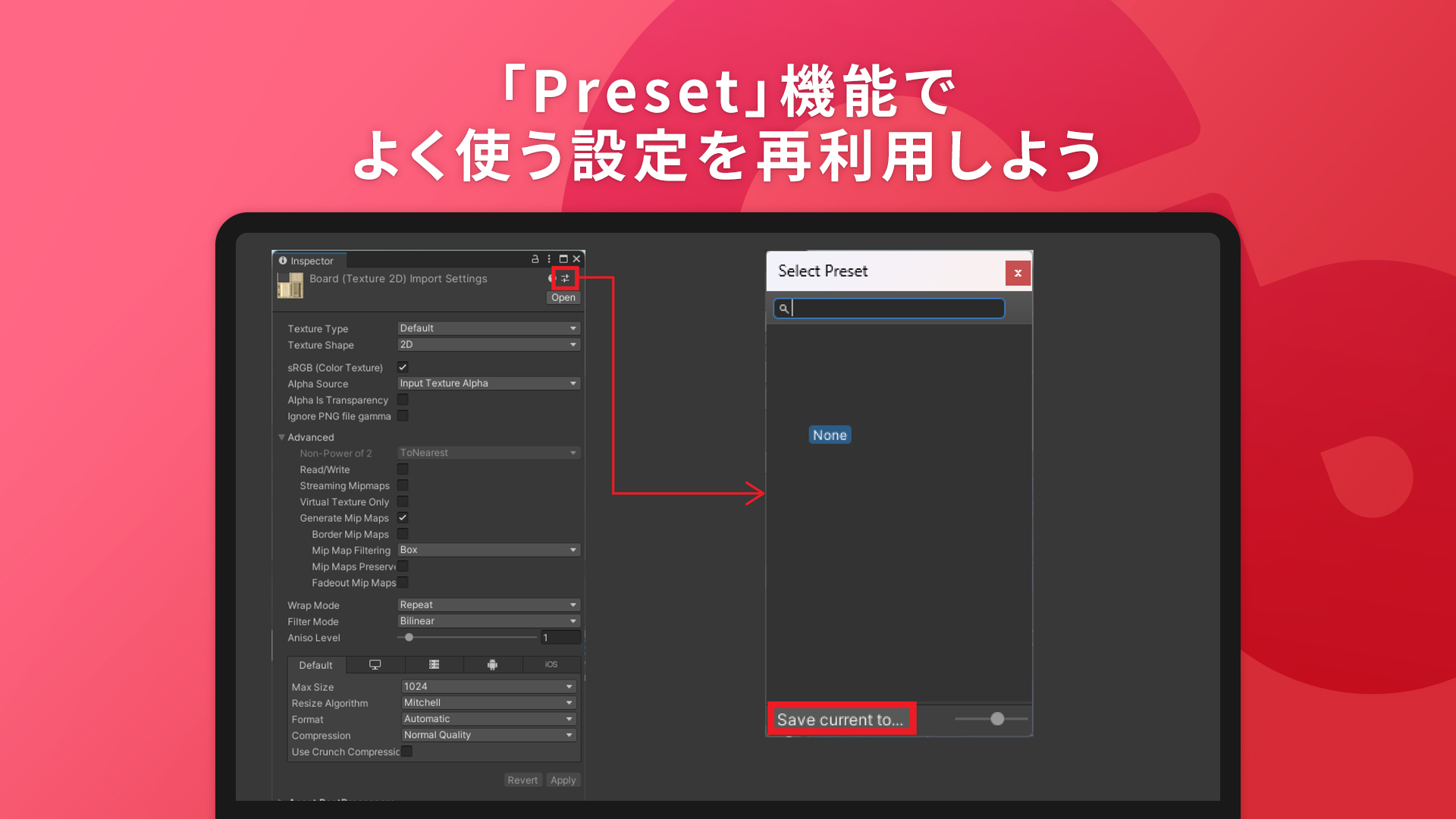
Task: Click the Board texture thumbnail icon
Action: coord(290,286)
